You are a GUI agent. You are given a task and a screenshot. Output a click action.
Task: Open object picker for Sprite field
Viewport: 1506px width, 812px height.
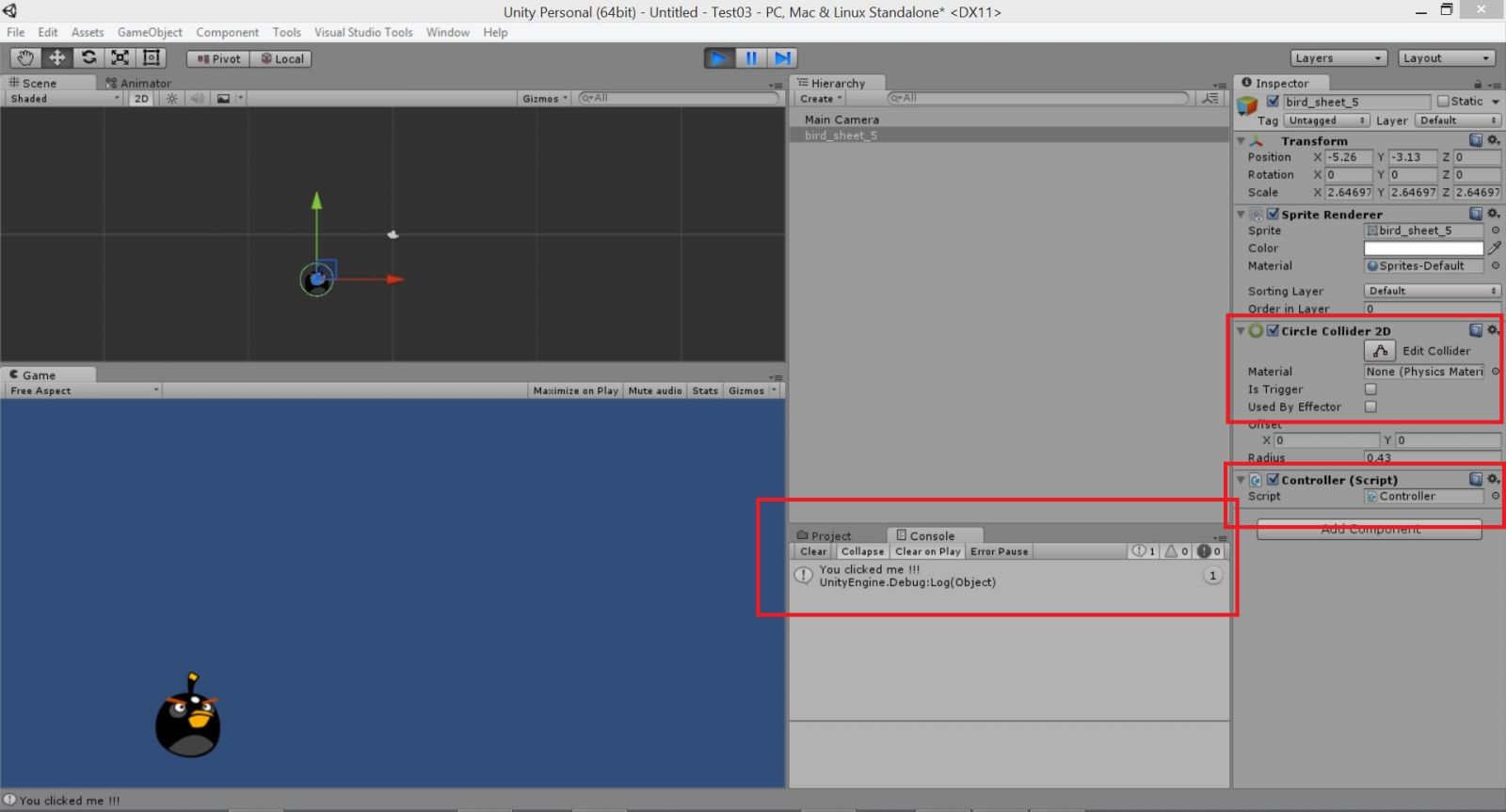coord(1496,231)
